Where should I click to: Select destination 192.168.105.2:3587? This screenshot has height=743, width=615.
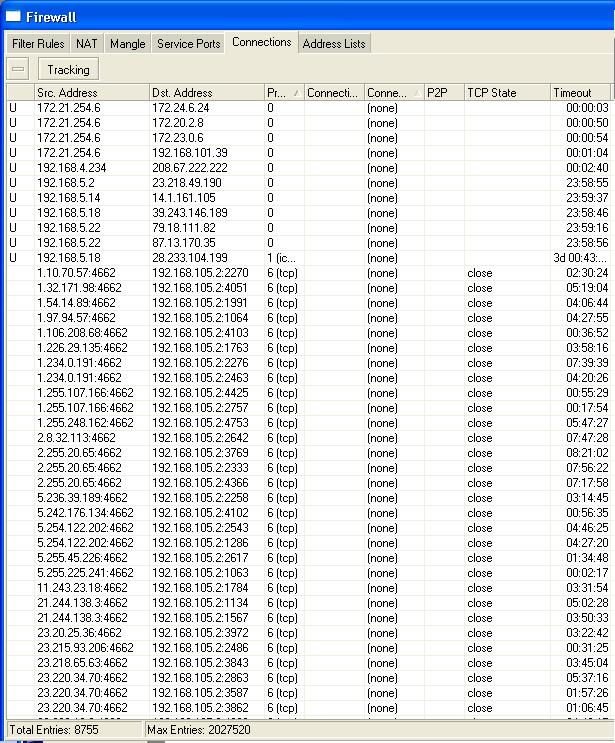pyautogui.click(x=200, y=693)
